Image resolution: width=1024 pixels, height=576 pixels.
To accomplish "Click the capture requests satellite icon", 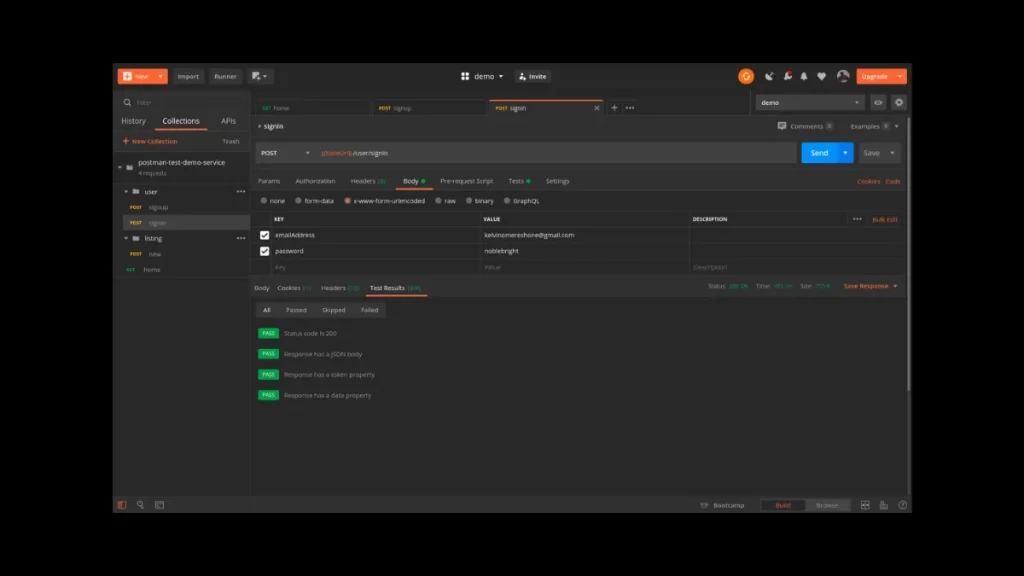I will tap(770, 76).
